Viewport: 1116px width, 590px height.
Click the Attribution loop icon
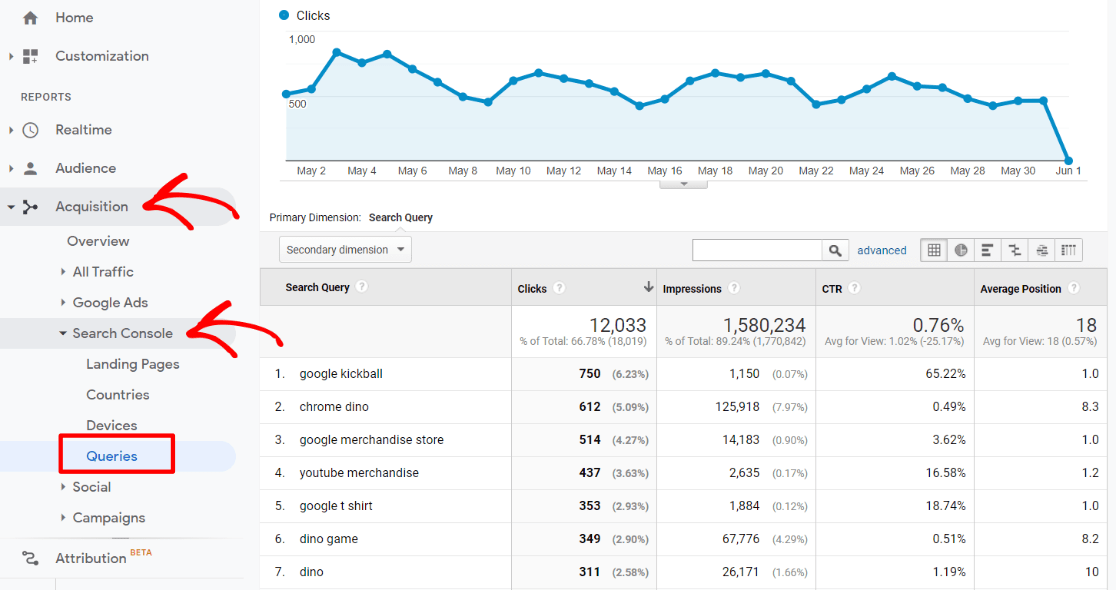point(30,558)
